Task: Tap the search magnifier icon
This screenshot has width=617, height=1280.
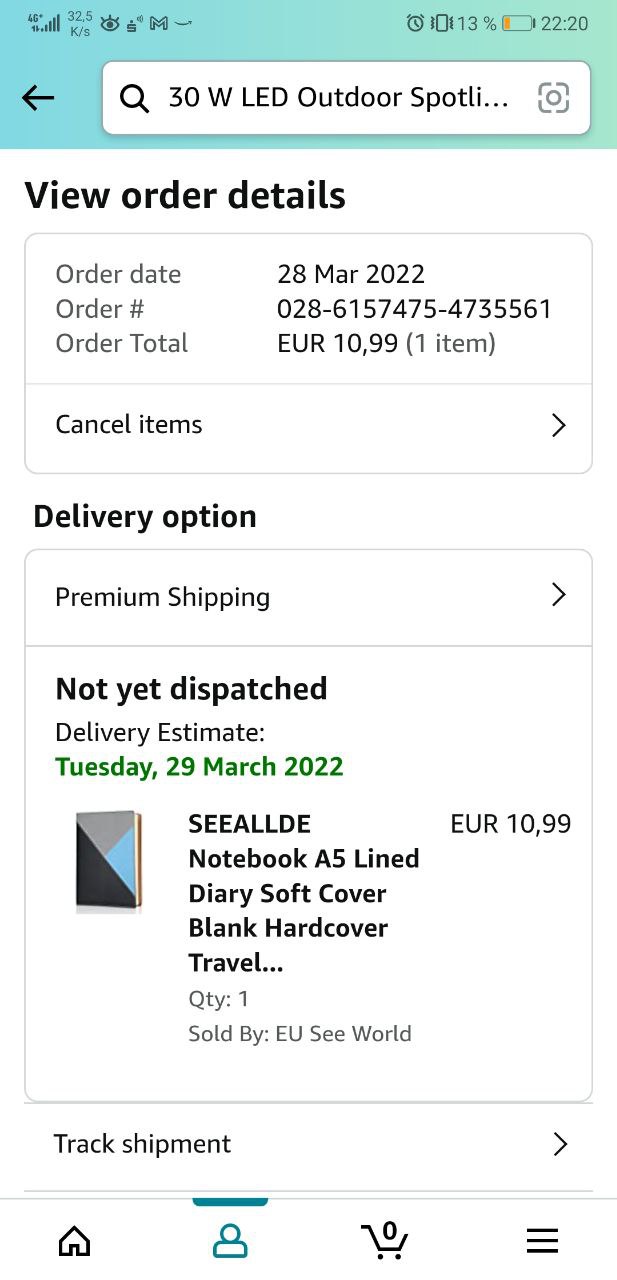Action: 133,98
